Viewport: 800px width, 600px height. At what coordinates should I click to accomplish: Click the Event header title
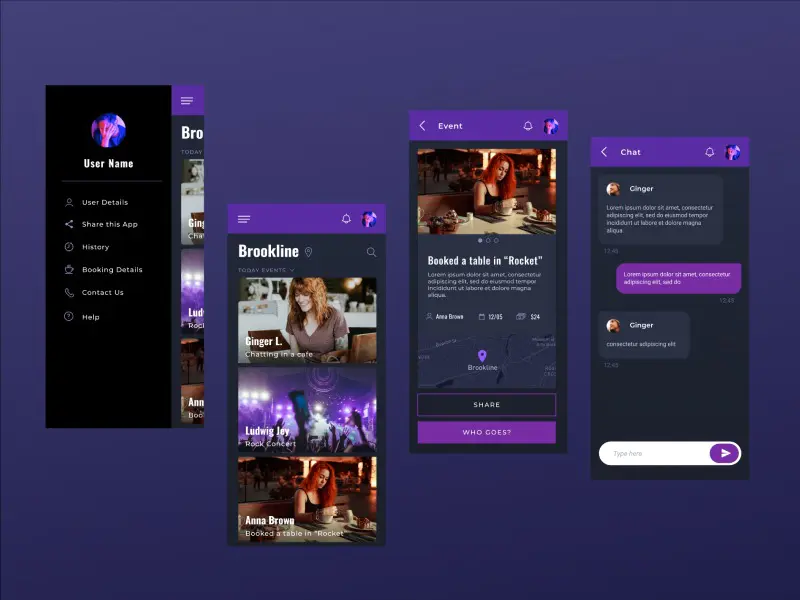click(x=450, y=126)
